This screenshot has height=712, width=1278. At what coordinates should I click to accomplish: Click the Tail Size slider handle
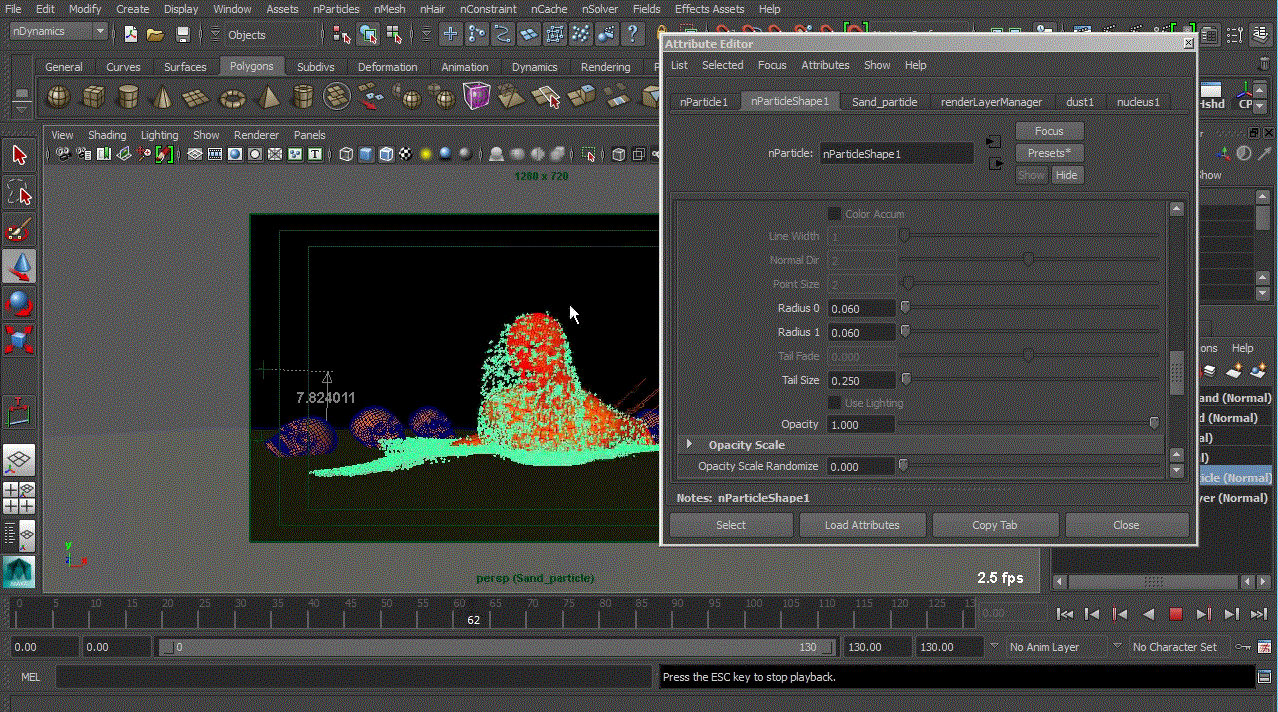click(x=906, y=379)
